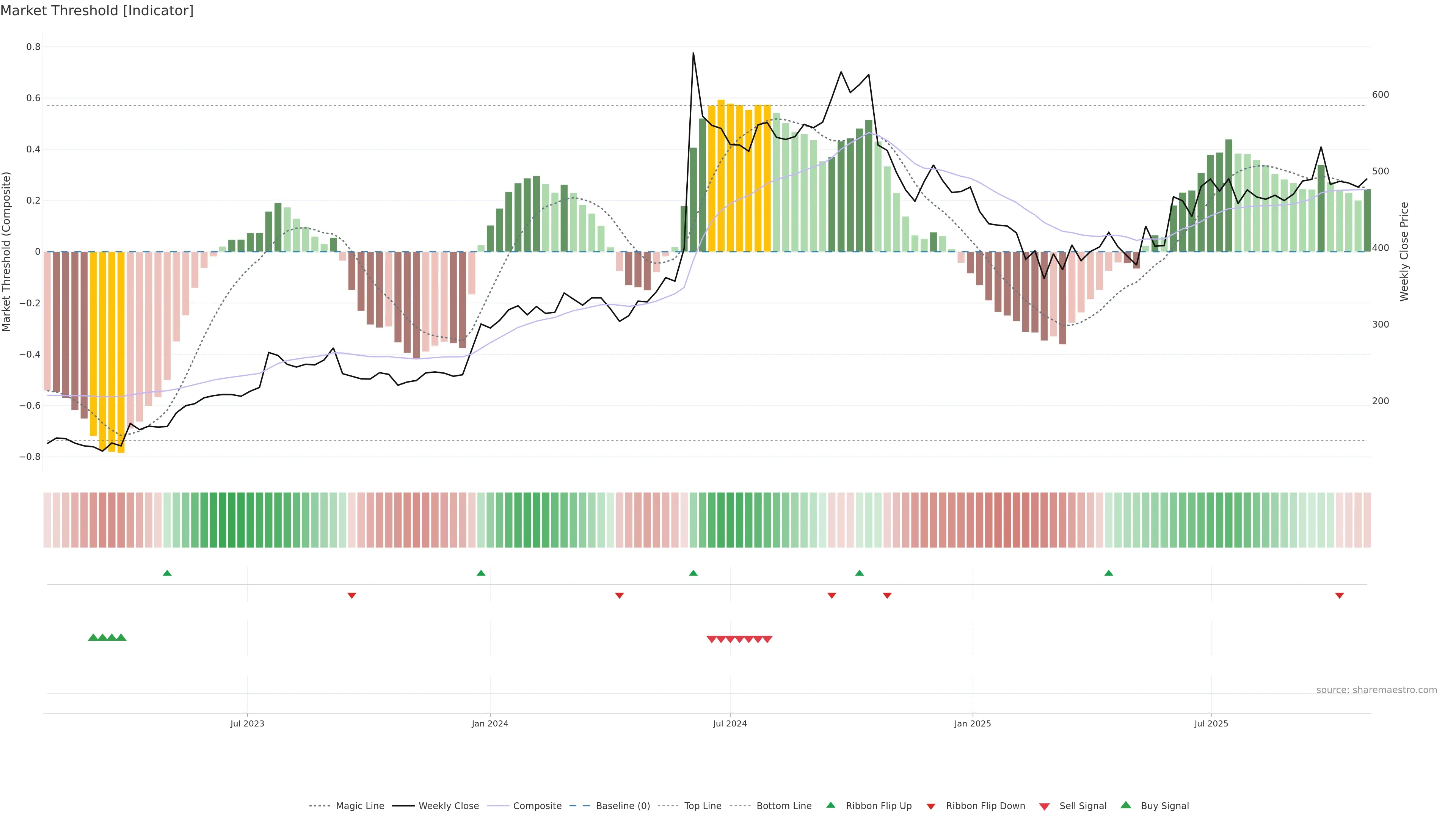Click the Ribbon Flip Down legend triangle icon
The width and height of the screenshot is (1456, 819).
click(931, 806)
